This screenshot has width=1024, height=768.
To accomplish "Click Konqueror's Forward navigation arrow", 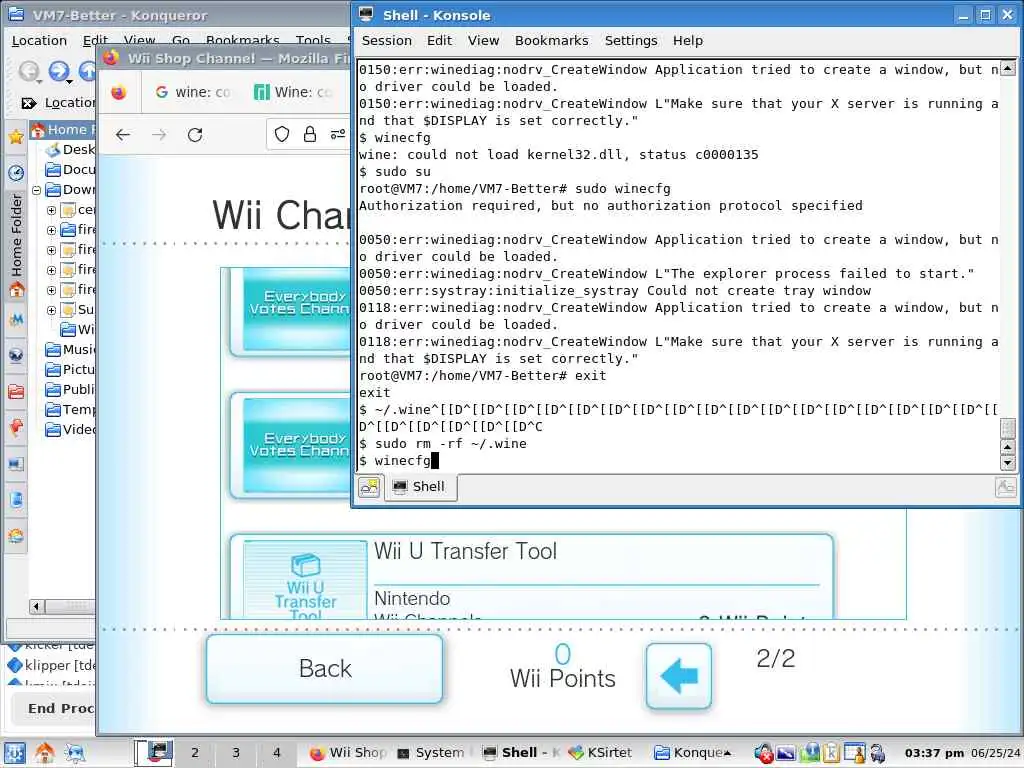I will click(59, 70).
